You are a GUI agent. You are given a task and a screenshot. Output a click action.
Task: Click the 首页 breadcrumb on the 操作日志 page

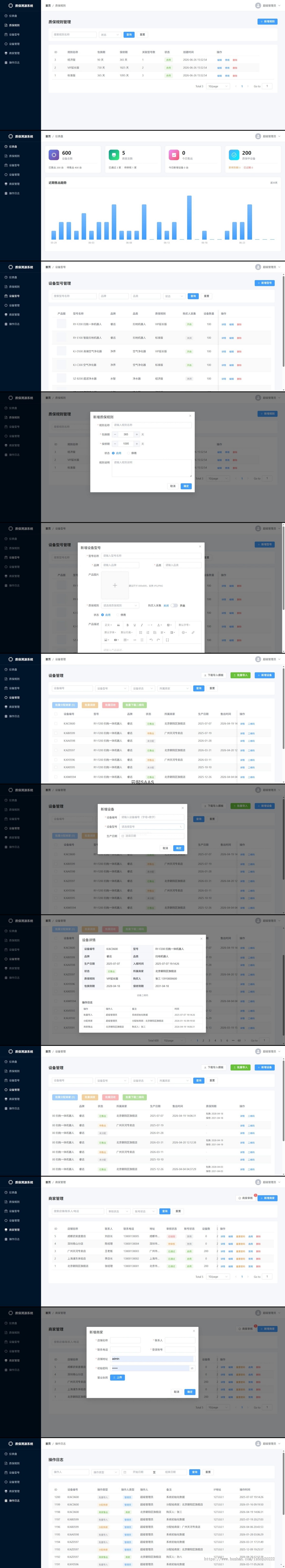pos(48,1443)
